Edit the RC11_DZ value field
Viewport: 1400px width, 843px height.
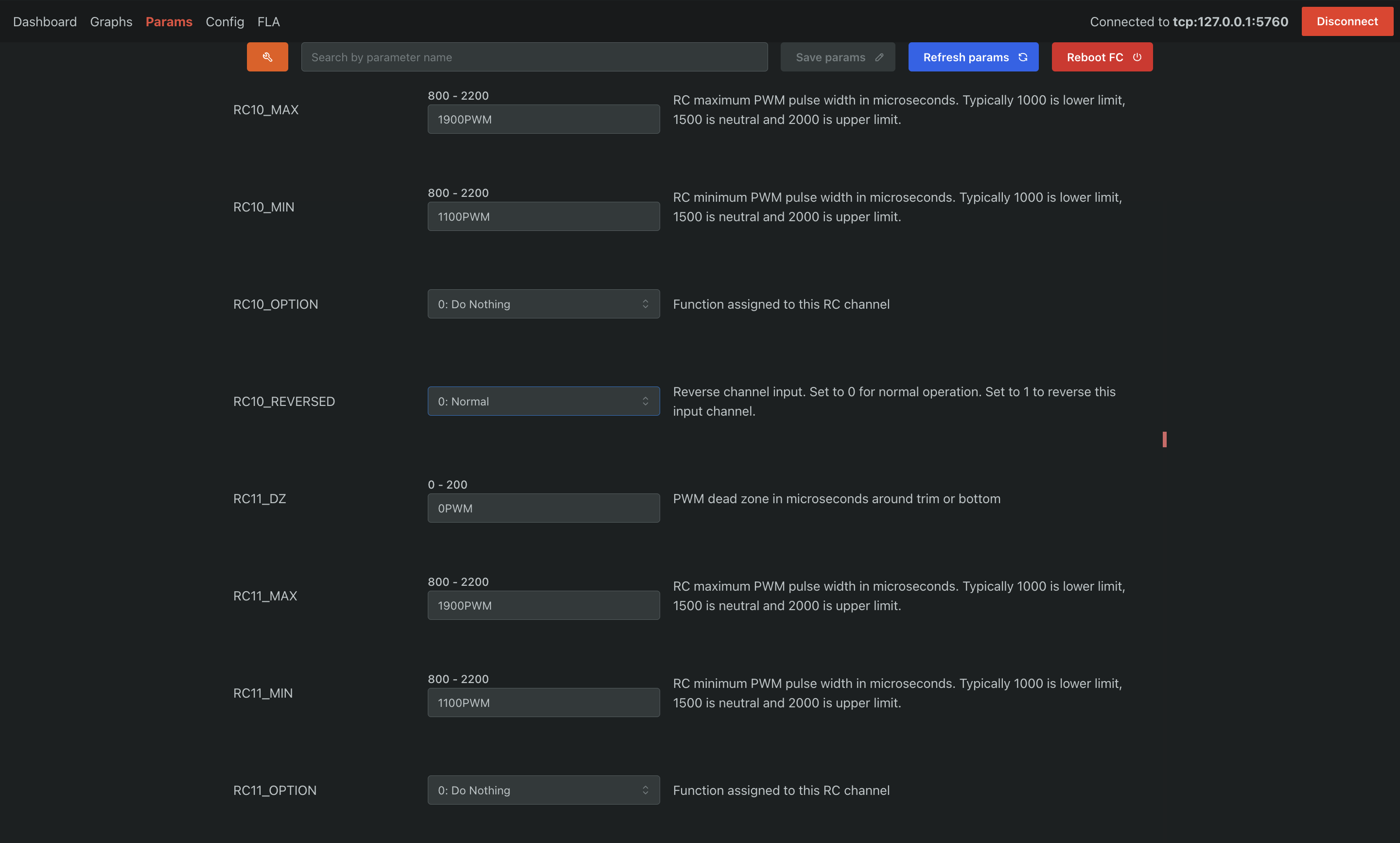pos(543,508)
